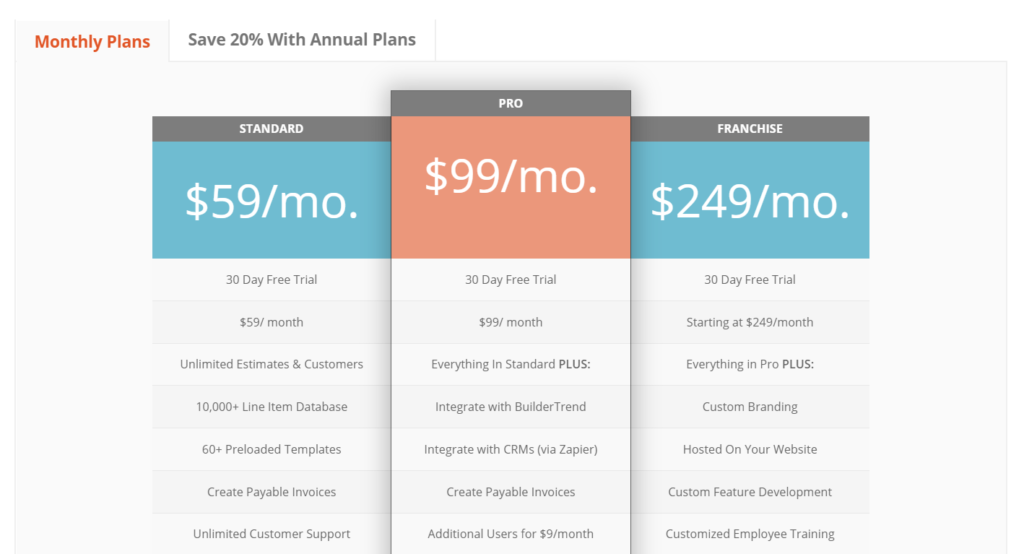
Task: Click Everything in Pro PLUS row
Action: (750, 365)
